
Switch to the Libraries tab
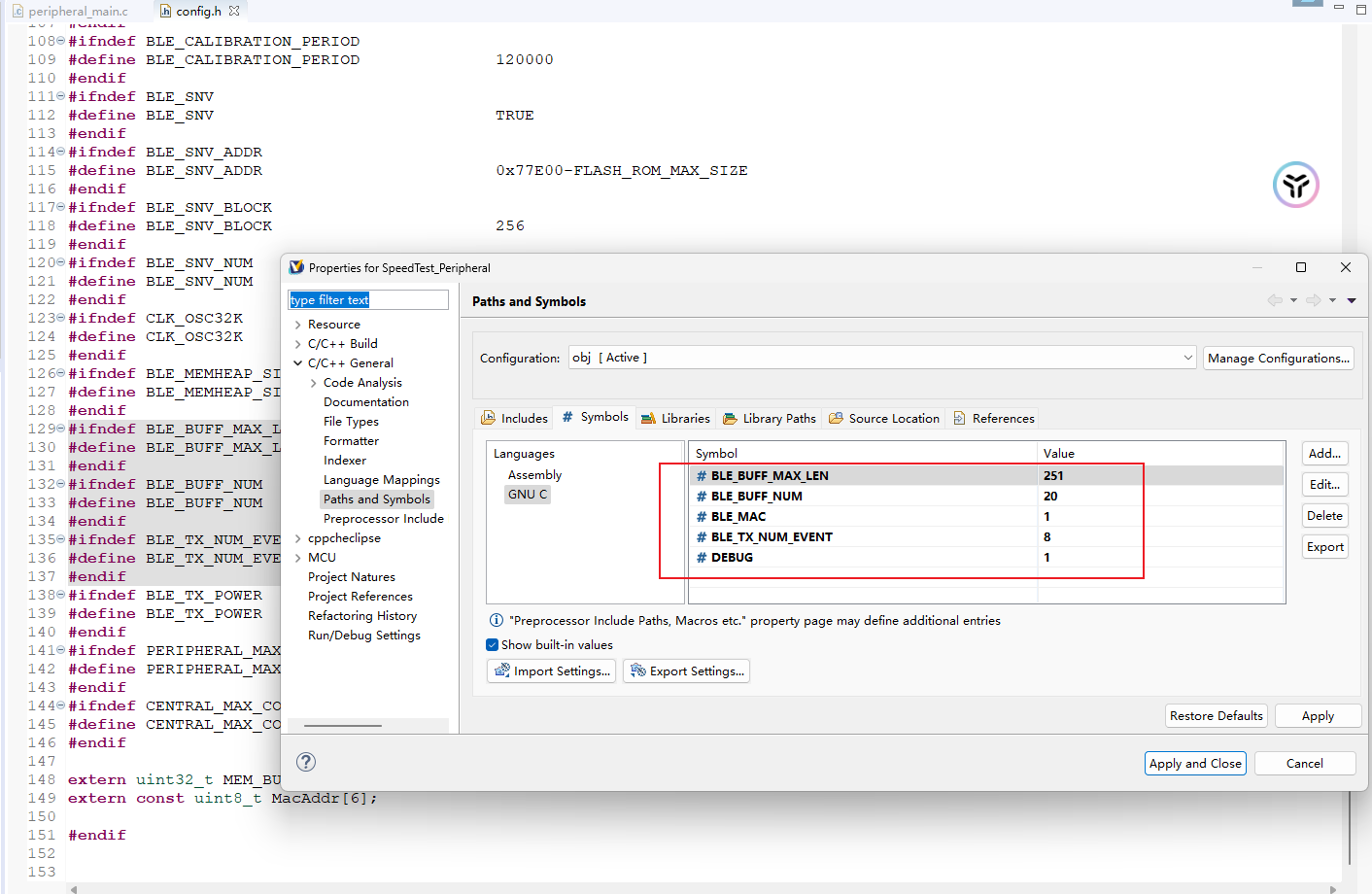click(675, 418)
